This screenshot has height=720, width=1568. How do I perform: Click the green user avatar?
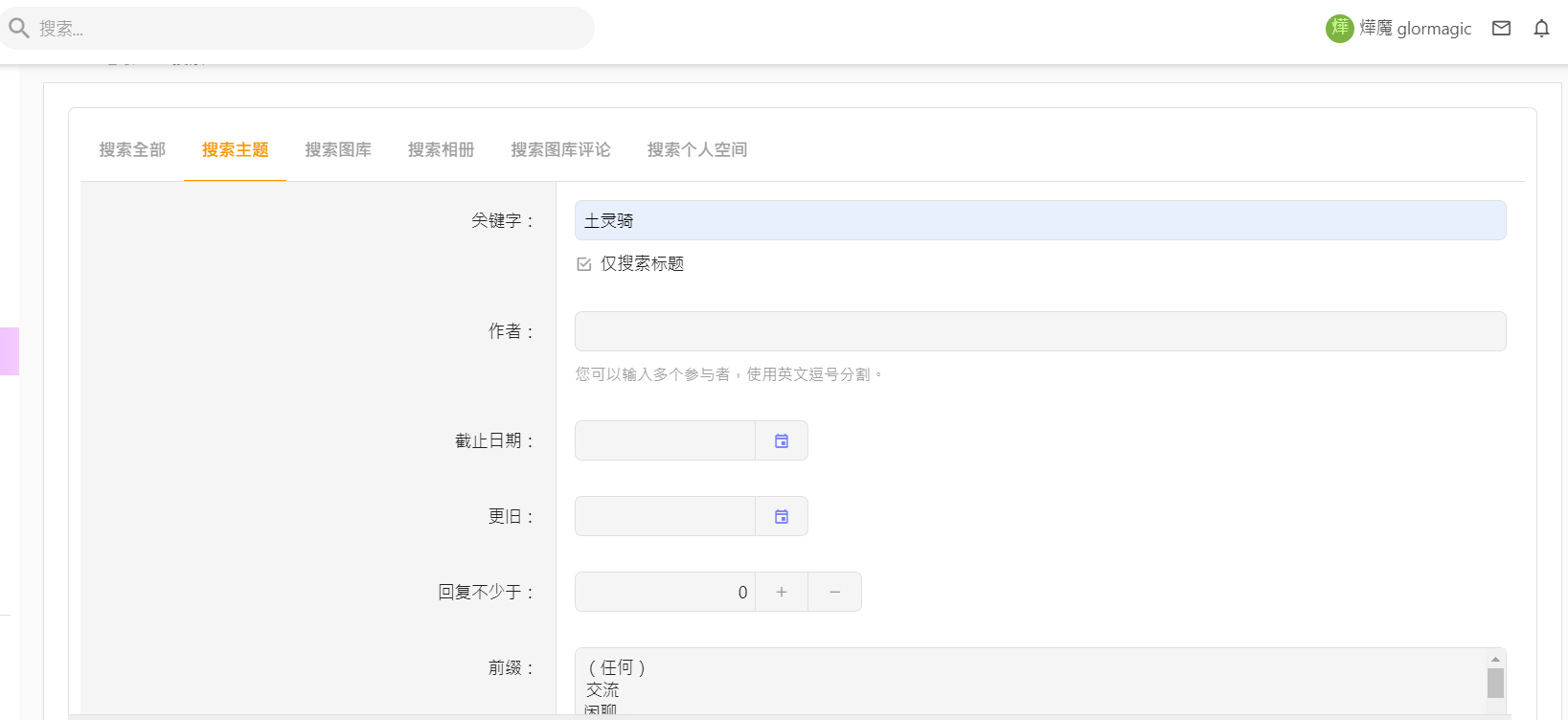pyautogui.click(x=1339, y=29)
